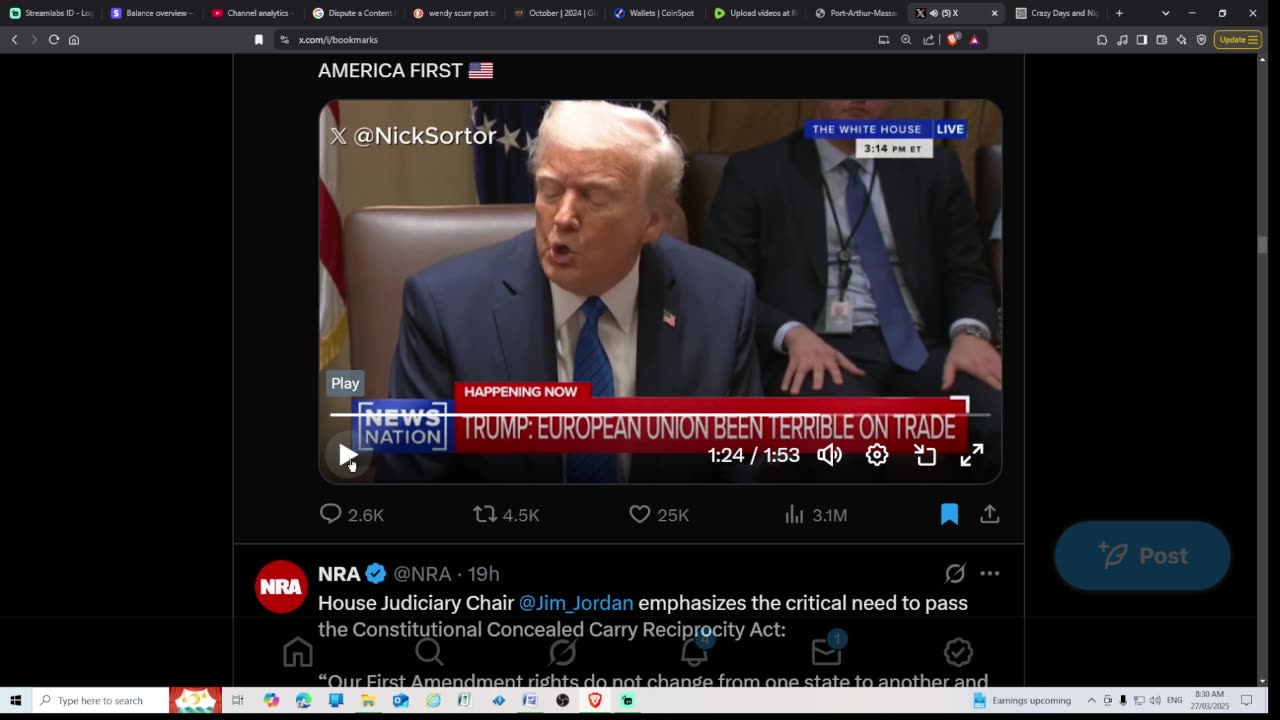The height and width of the screenshot is (720, 1280).
Task: Show hidden system tray icons
Action: pos(1091,700)
